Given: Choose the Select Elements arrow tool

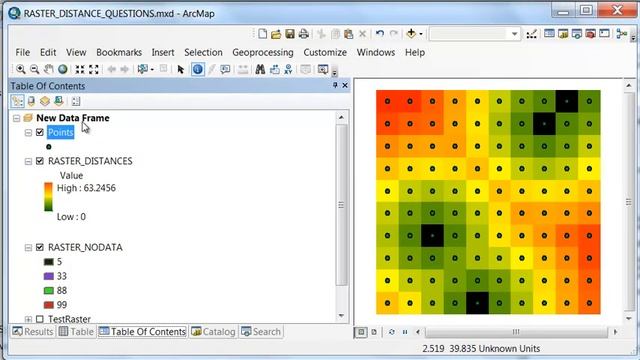Looking at the screenshot, I should click(180, 69).
